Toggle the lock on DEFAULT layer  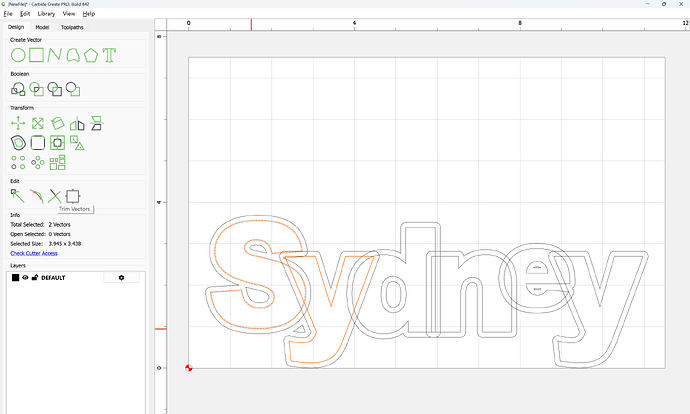[x=35, y=277]
